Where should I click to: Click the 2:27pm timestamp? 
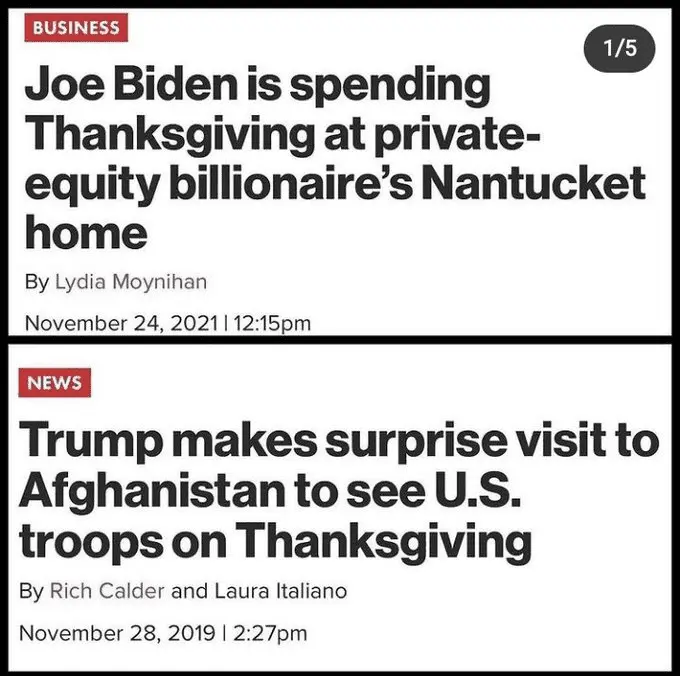coord(270,633)
